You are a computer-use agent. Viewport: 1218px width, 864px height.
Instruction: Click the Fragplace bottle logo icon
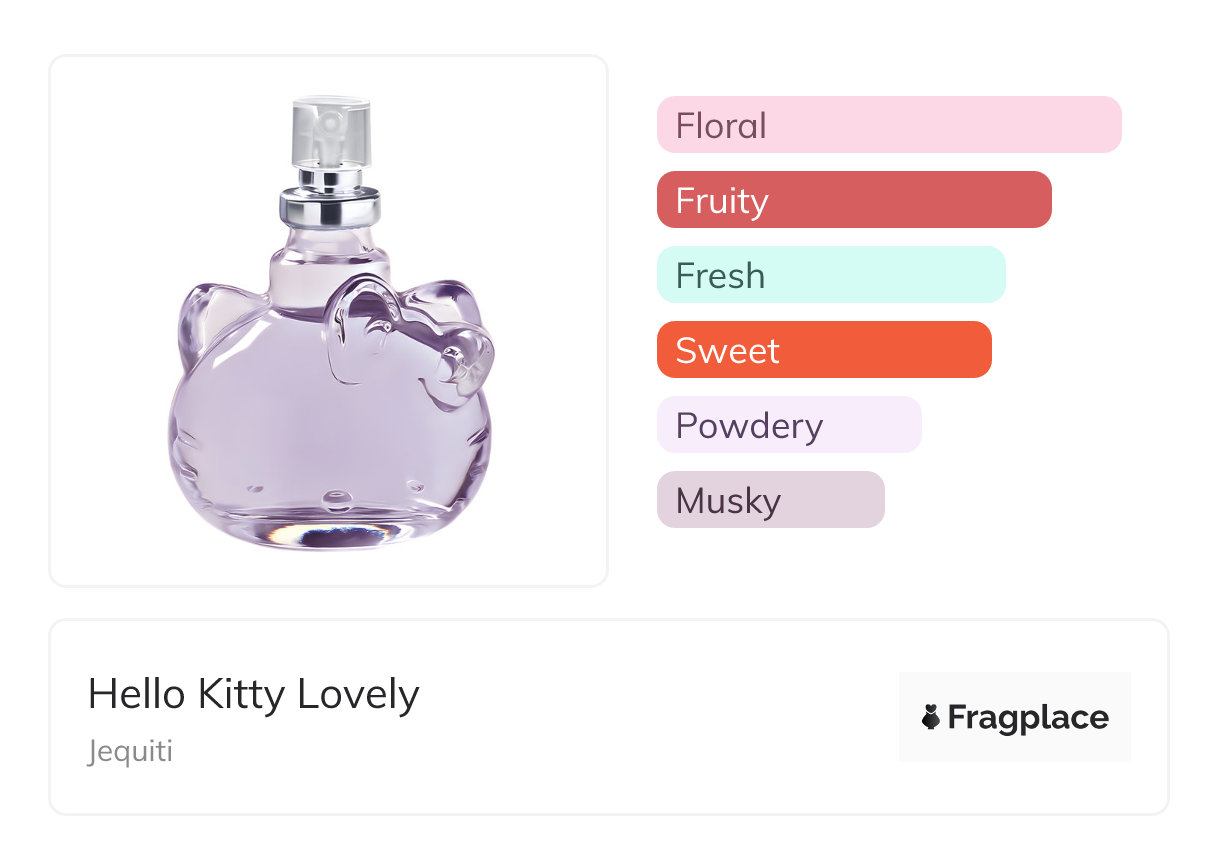coord(931,717)
